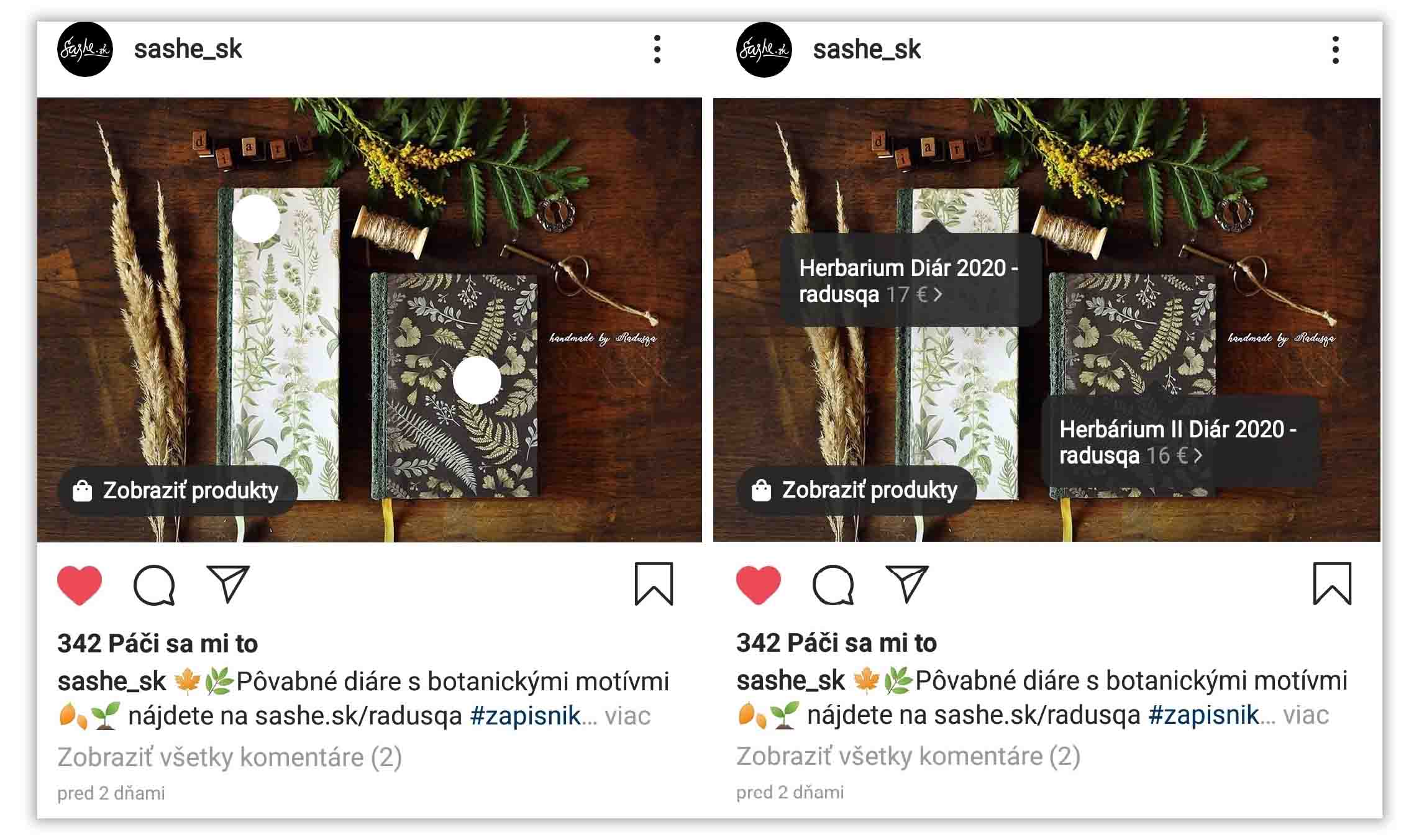Share left post with paper plane icon
1419x840 pixels.
pyautogui.click(x=227, y=584)
